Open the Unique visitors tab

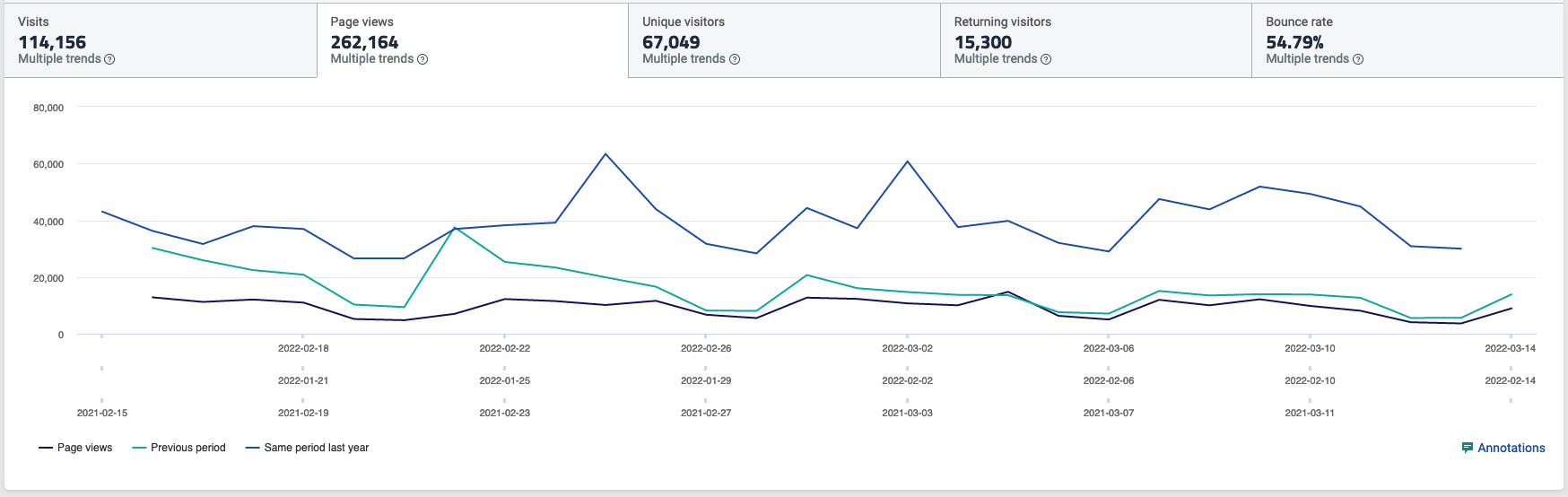pos(784,40)
